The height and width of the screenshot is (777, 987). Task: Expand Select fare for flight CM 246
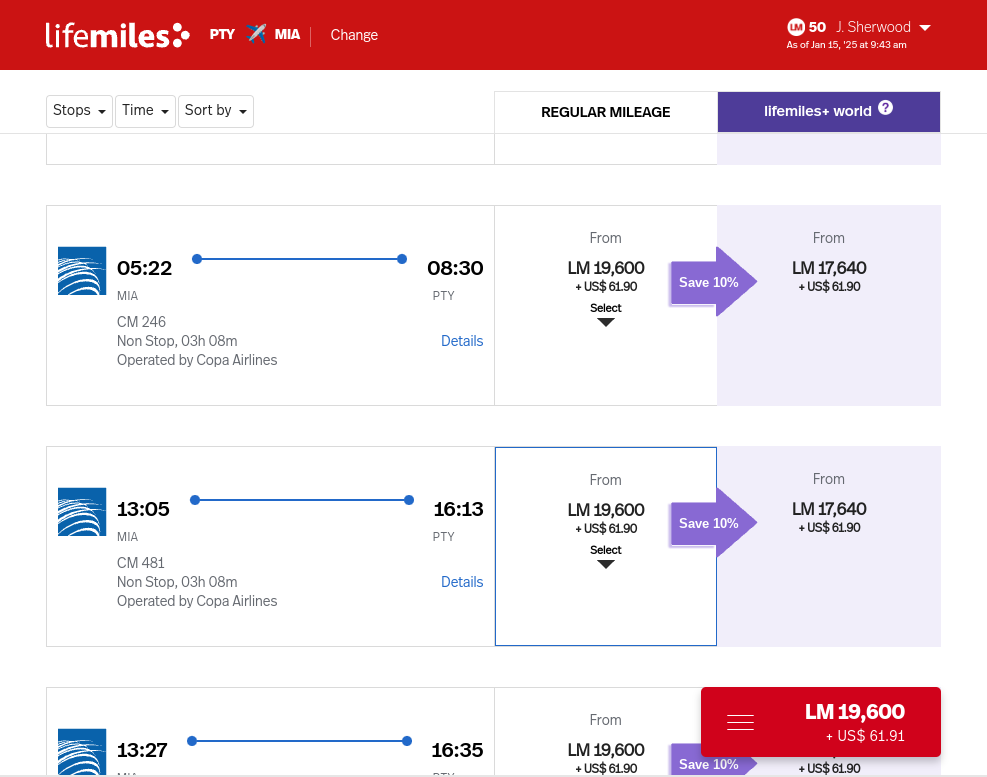click(606, 314)
